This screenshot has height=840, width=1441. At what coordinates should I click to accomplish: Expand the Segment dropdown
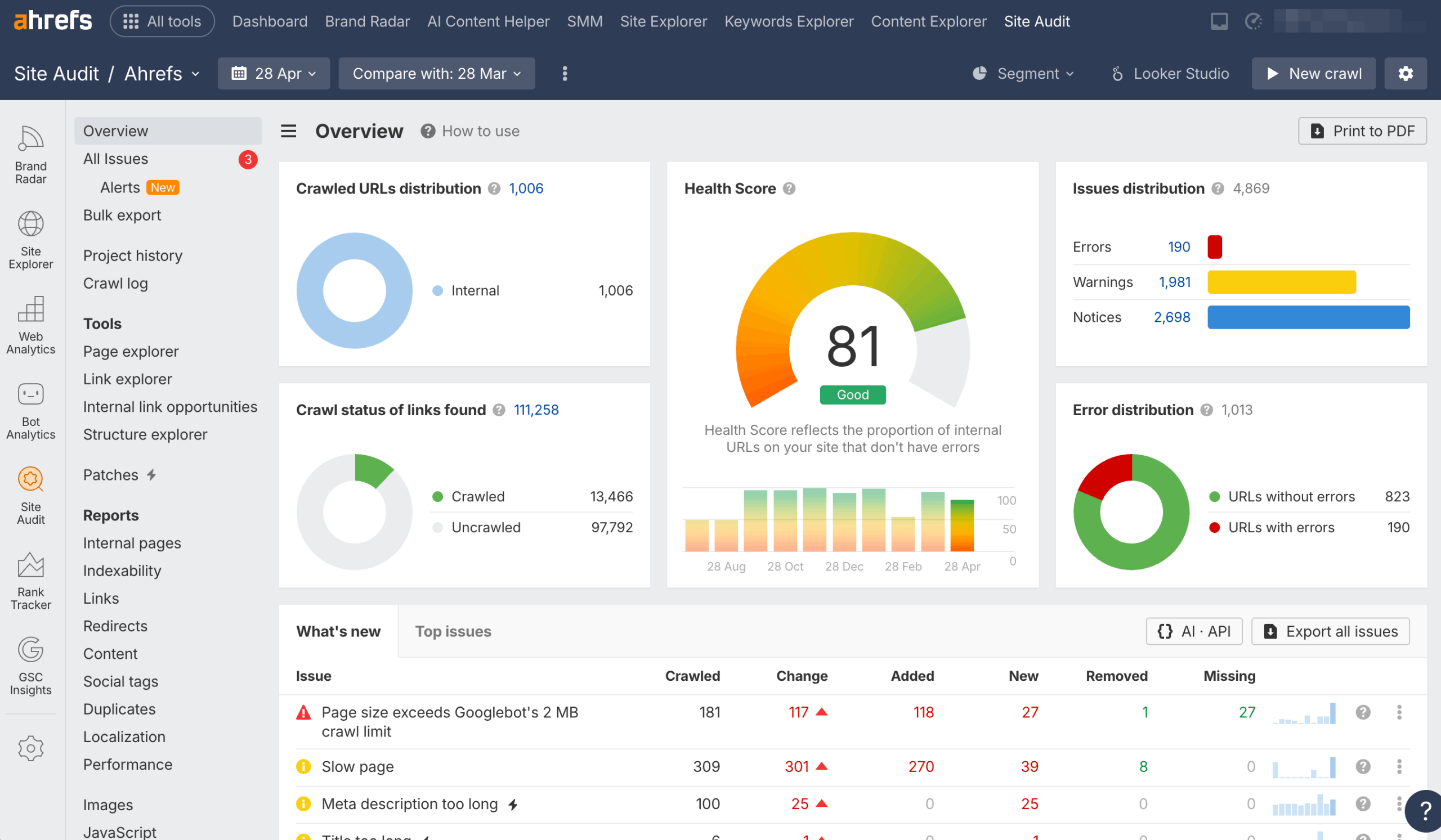(x=1023, y=73)
